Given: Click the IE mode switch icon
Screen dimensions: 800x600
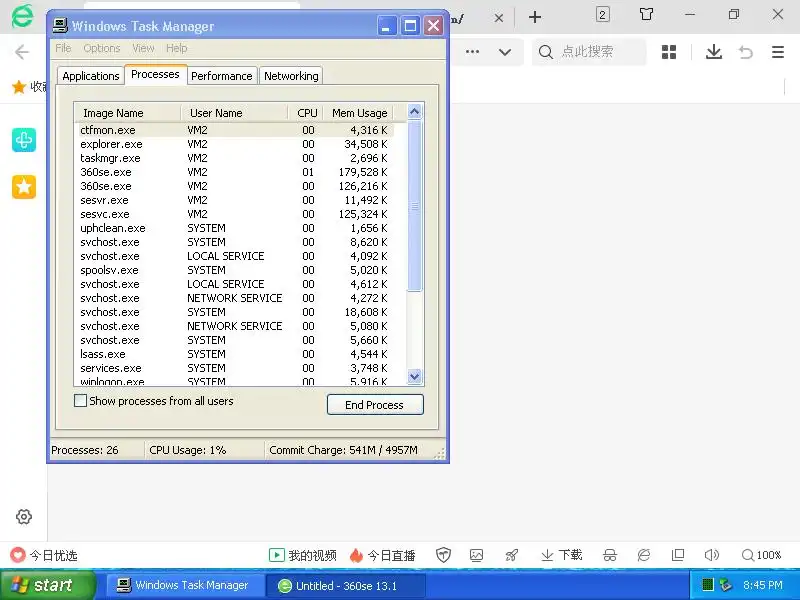Looking at the screenshot, I should coord(644,555).
